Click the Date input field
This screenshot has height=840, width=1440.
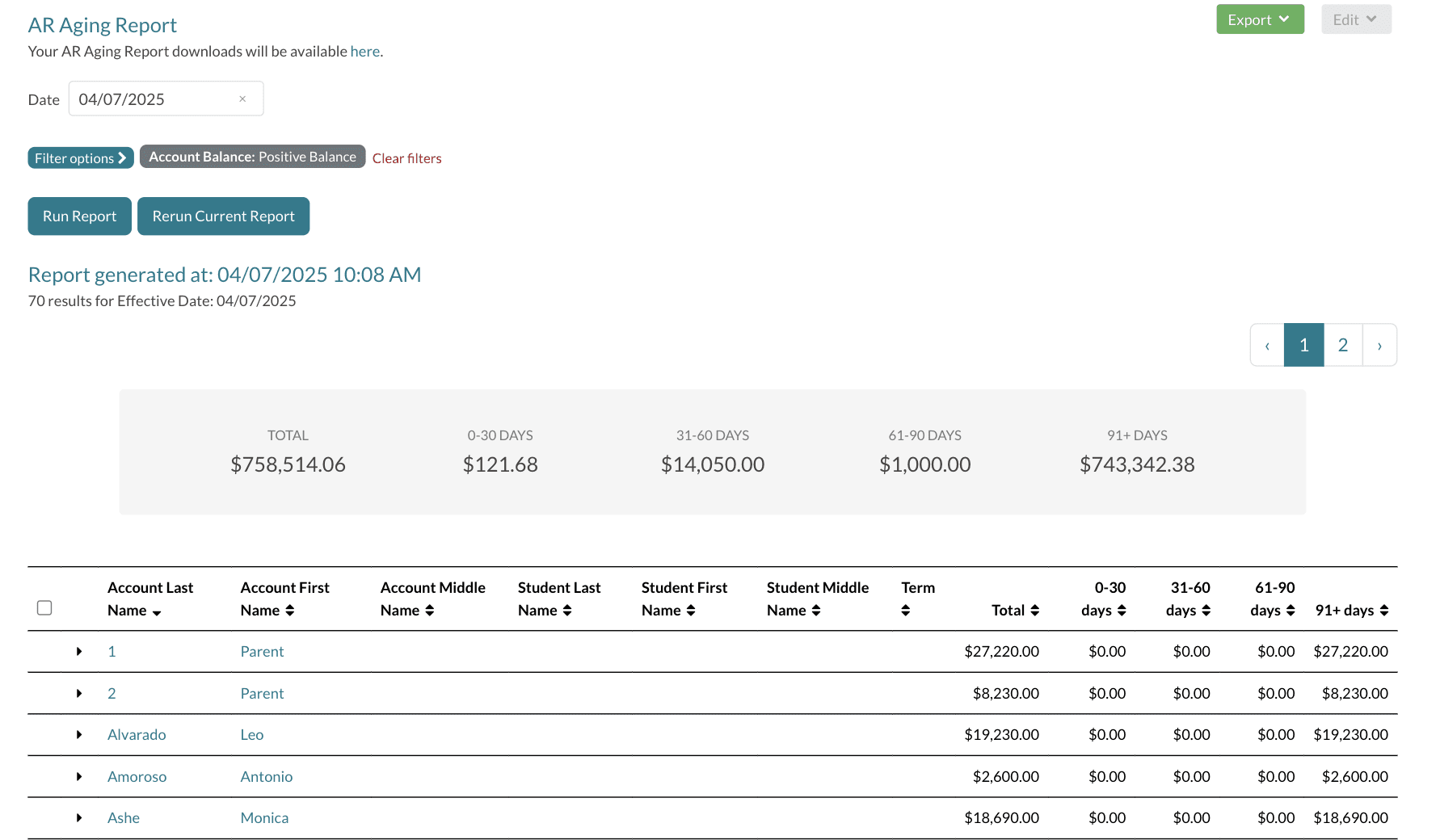coord(154,99)
